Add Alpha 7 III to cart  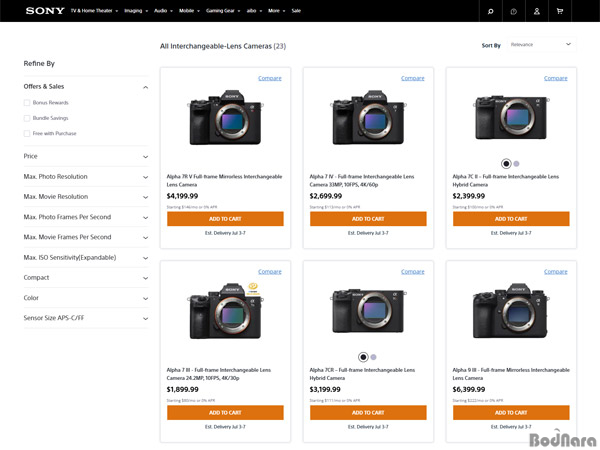click(225, 412)
